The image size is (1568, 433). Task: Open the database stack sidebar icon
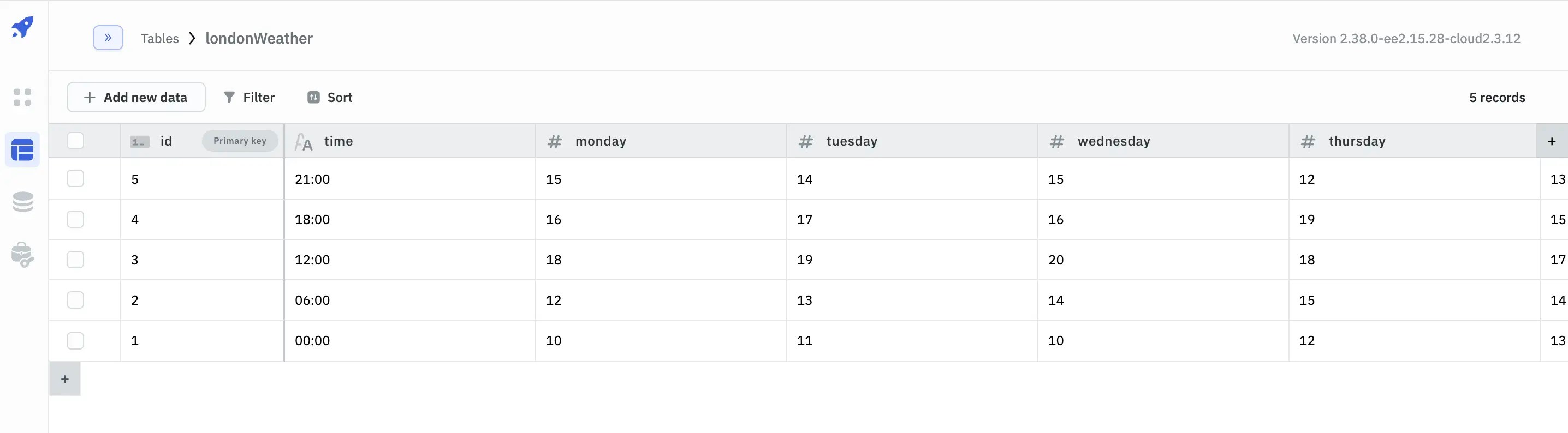pos(22,202)
